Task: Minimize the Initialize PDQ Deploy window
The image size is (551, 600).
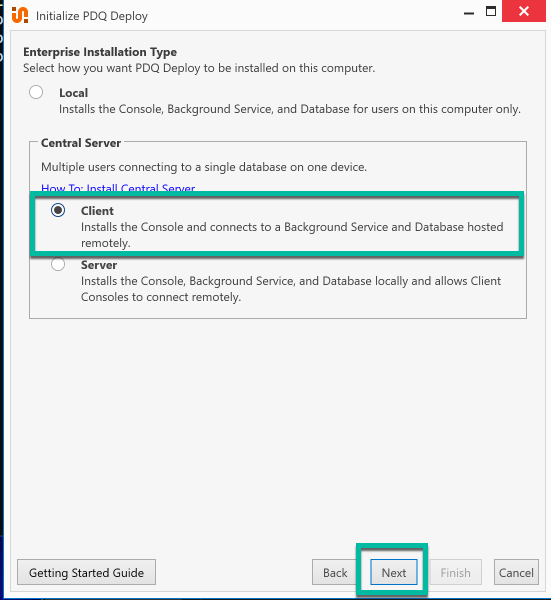Action: (469, 12)
